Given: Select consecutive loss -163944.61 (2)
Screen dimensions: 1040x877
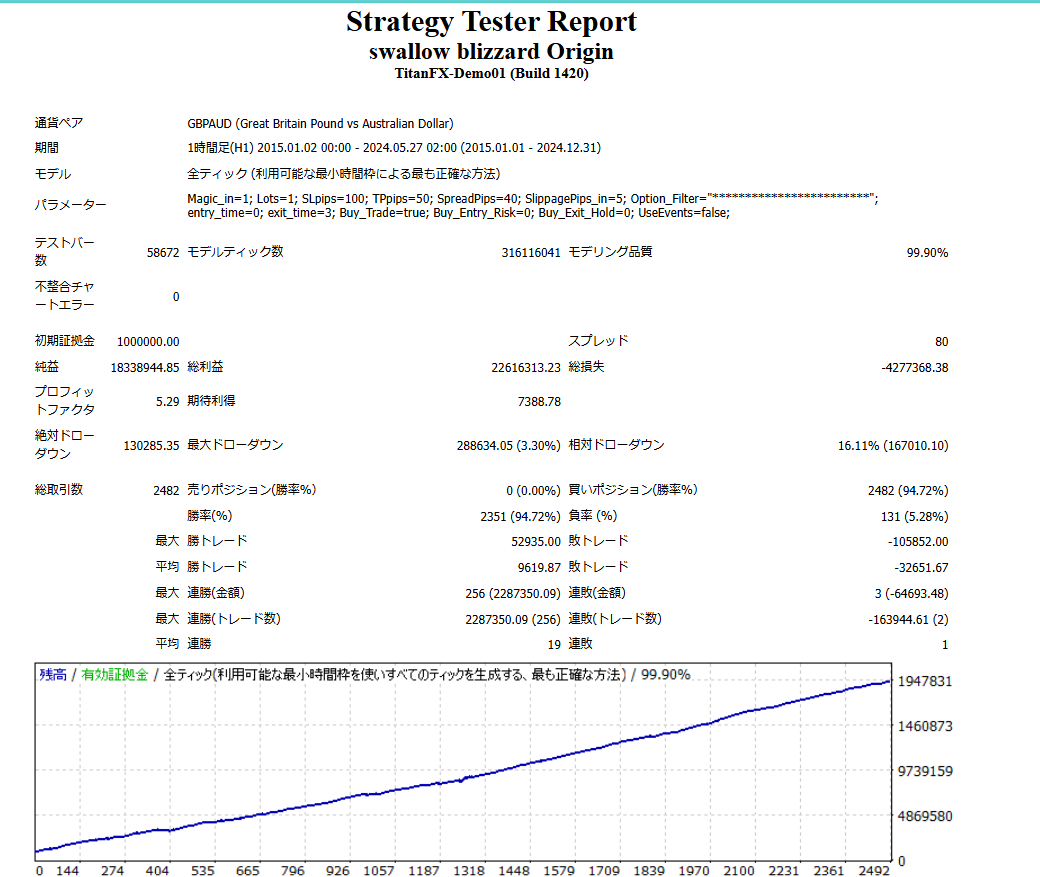Looking at the screenshot, I should click(908, 620).
